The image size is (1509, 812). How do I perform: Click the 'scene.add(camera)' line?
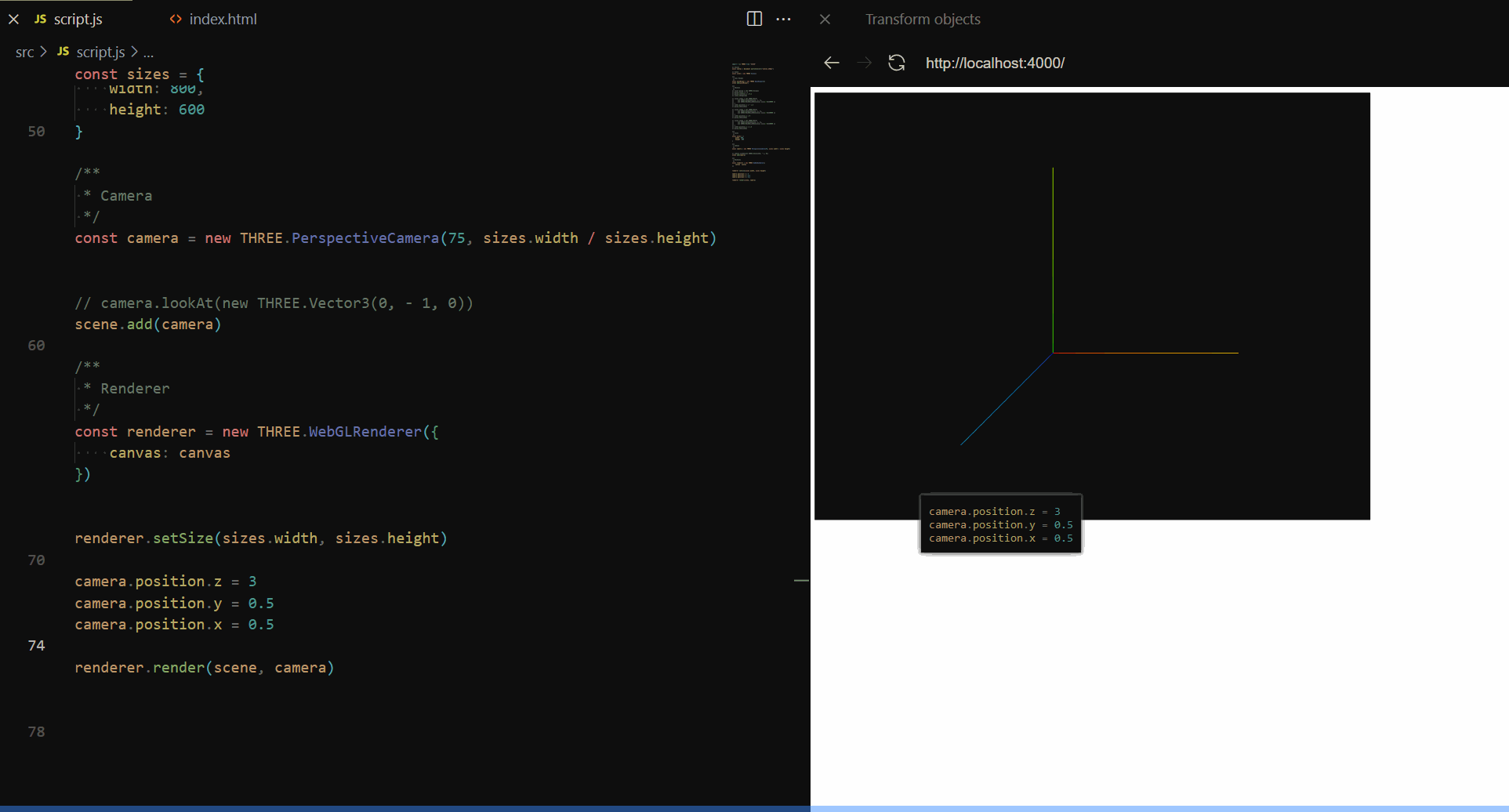click(x=148, y=324)
